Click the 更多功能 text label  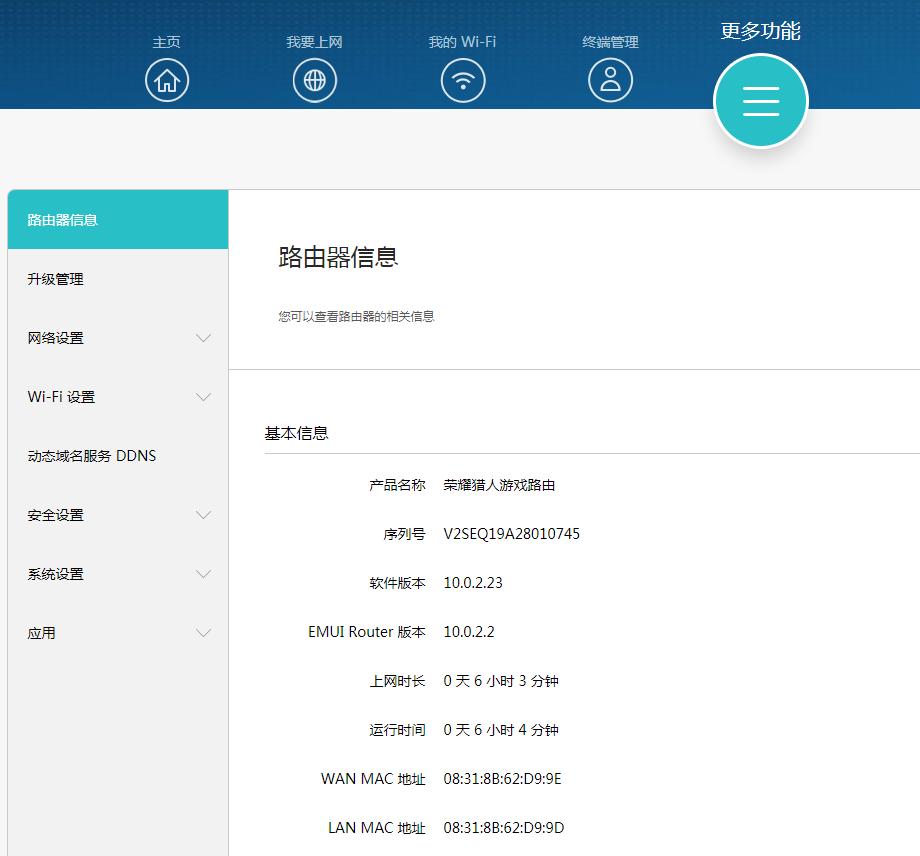coord(760,31)
